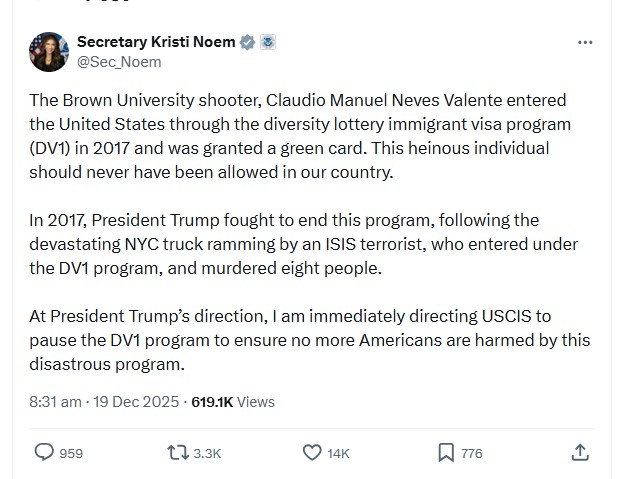The width and height of the screenshot is (637, 479).
Task: Click the 3.3K reposts count
Action: 207,453
